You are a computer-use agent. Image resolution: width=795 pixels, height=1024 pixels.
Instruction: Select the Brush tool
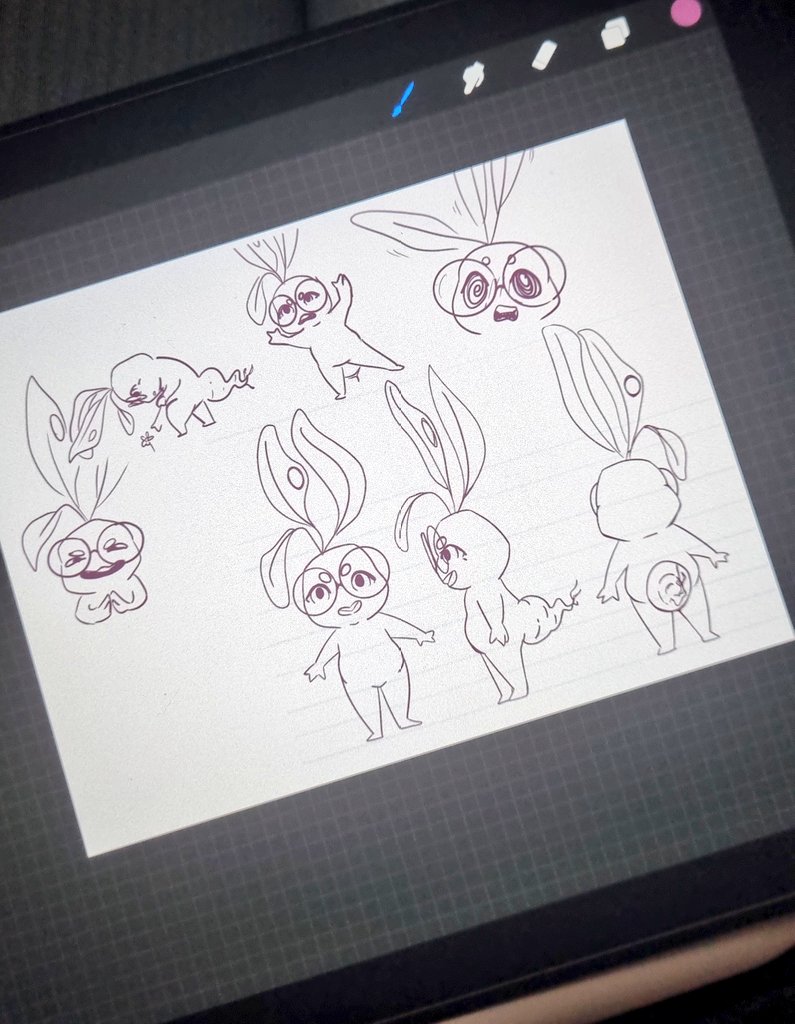(x=403, y=100)
